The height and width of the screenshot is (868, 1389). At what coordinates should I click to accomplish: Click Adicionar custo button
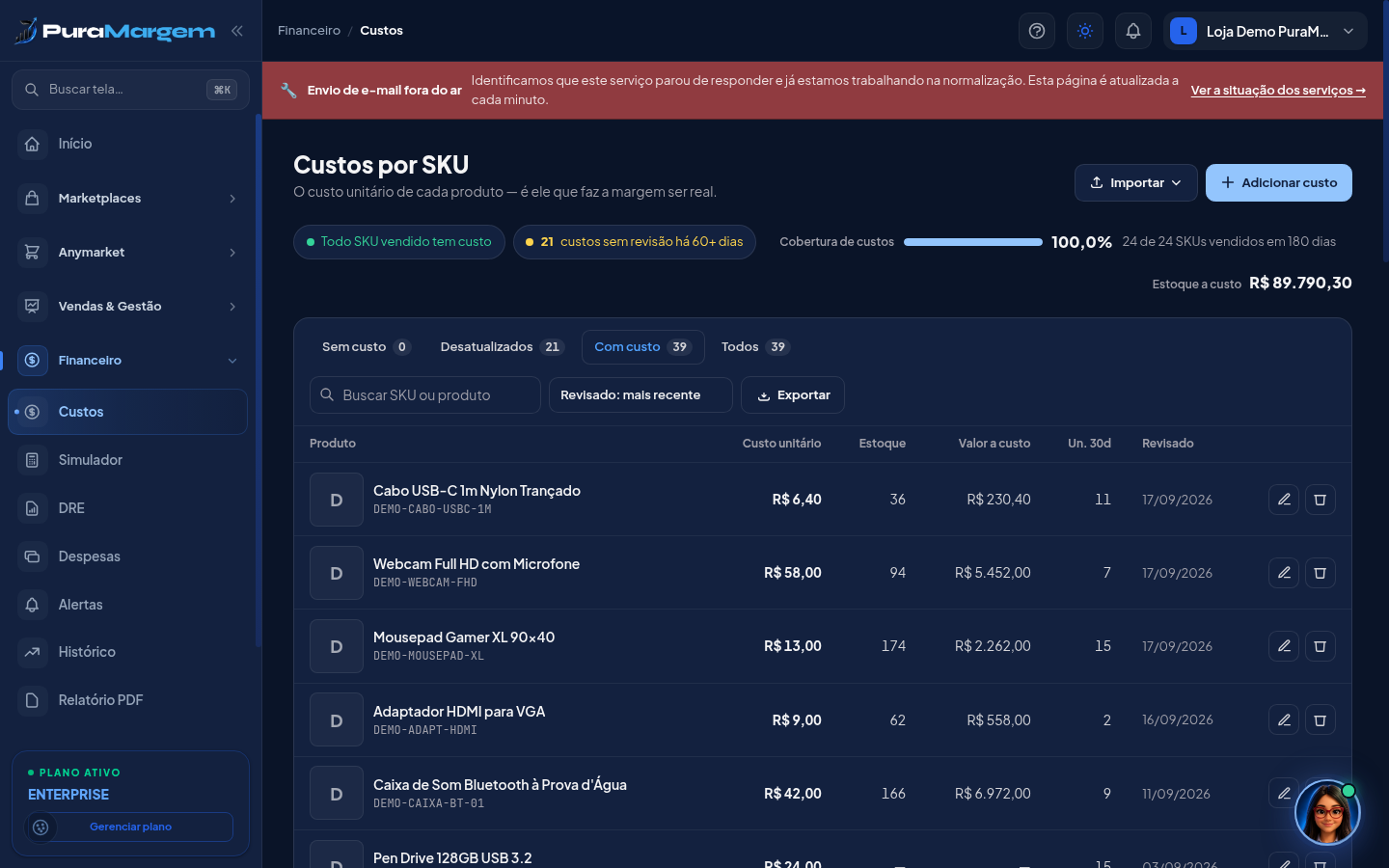(1279, 182)
